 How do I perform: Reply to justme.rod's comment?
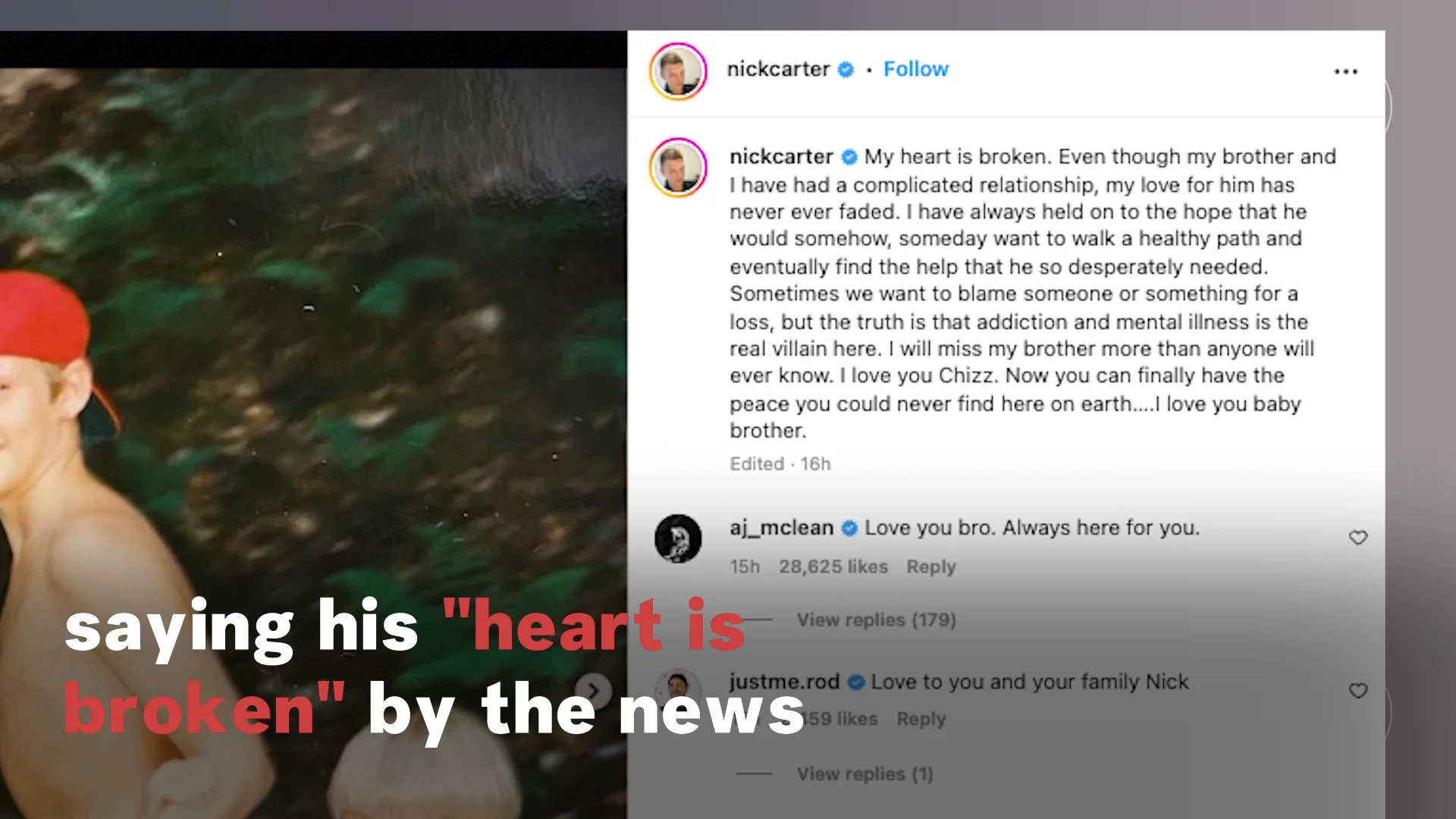pyautogui.click(x=921, y=718)
